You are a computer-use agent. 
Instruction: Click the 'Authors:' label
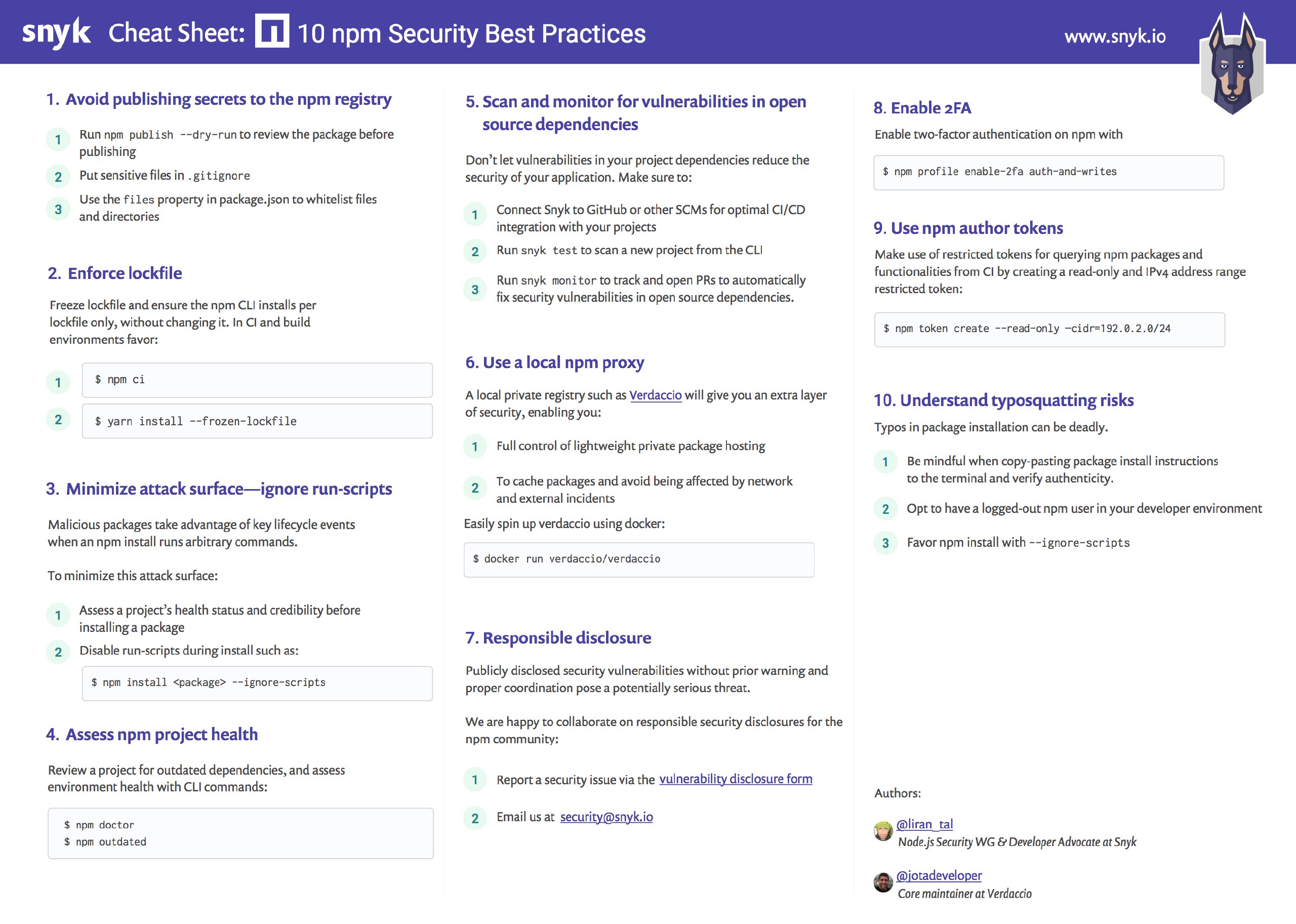pos(897,793)
